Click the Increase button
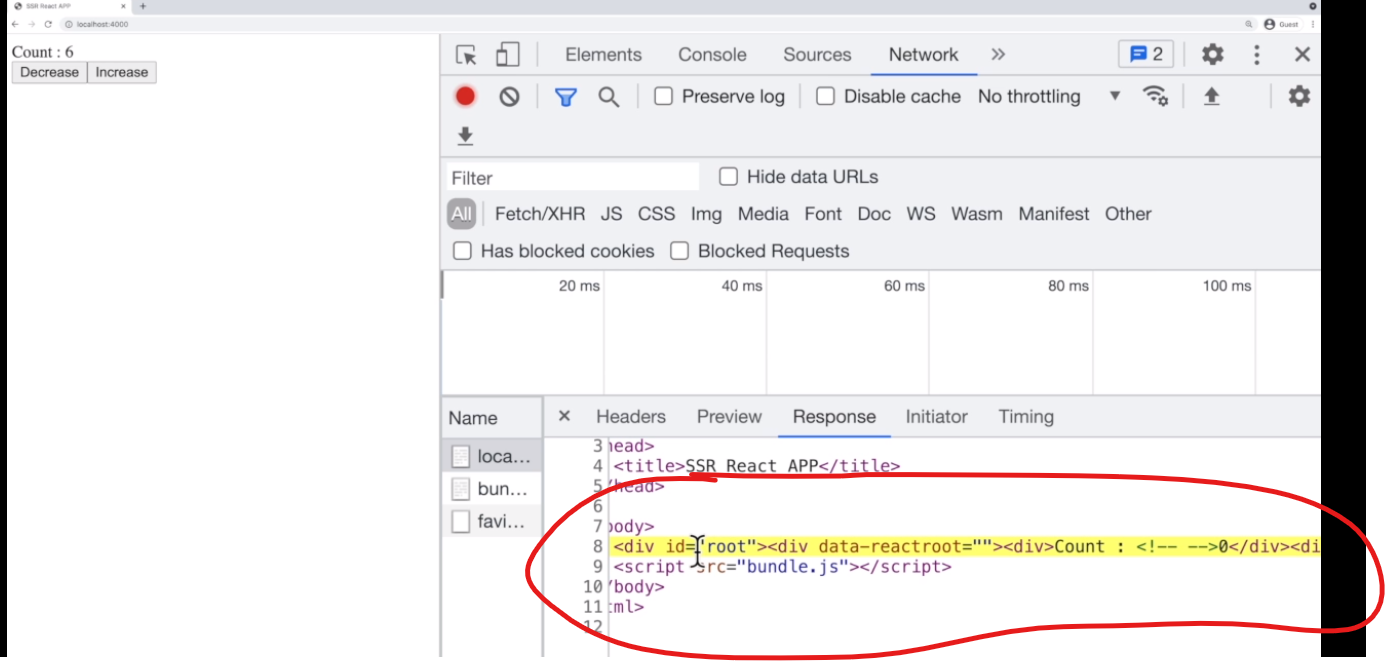The height and width of the screenshot is (664, 1392). tap(122, 72)
